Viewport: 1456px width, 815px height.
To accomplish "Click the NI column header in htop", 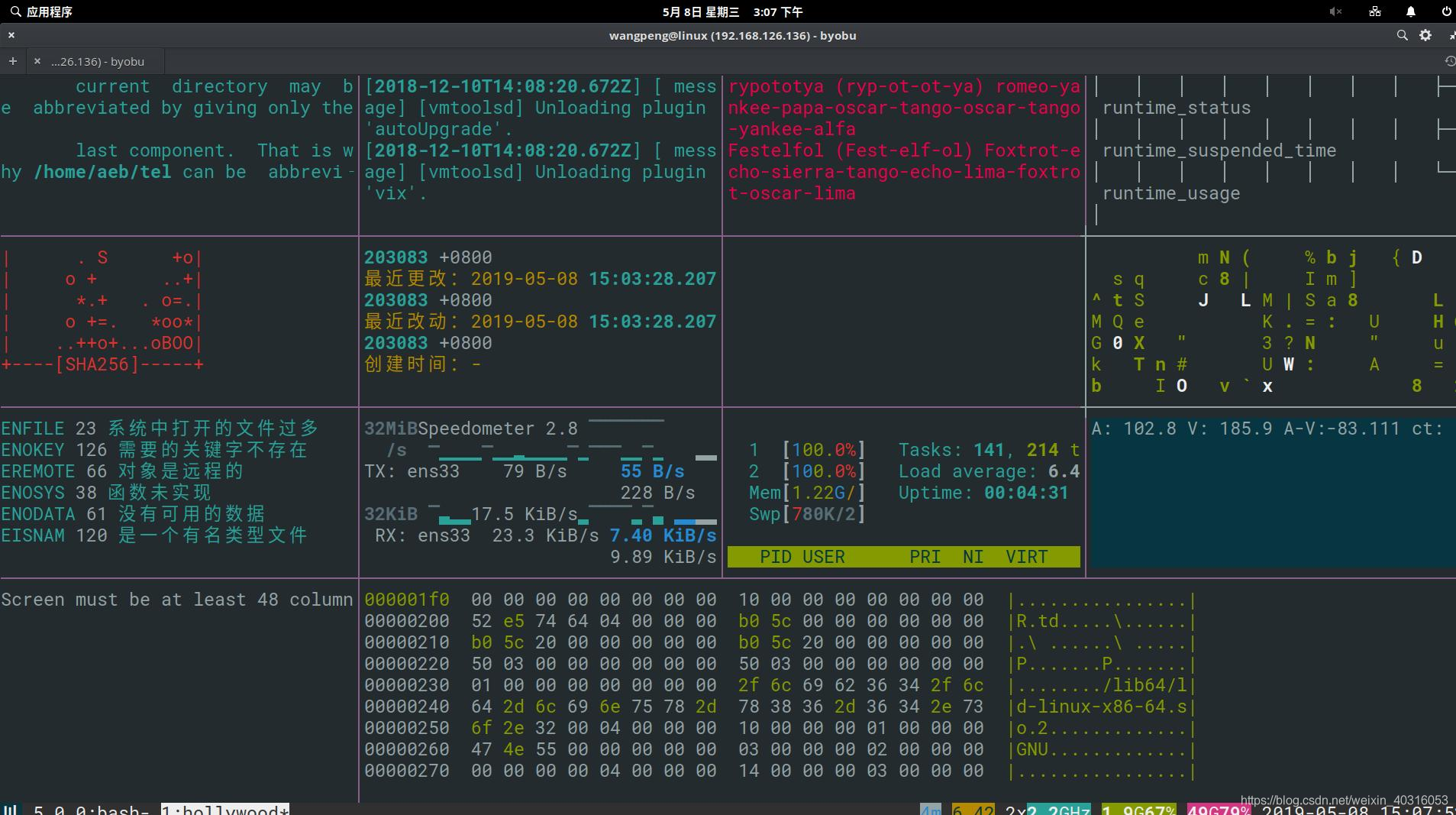I will pyautogui.click(x=973, y=557).
